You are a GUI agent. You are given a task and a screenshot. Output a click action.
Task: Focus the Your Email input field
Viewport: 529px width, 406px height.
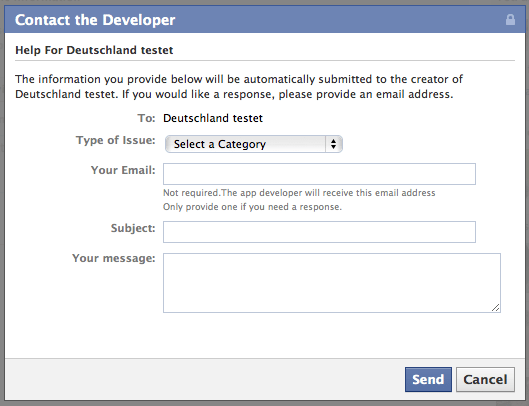click(x=319, y=174)
